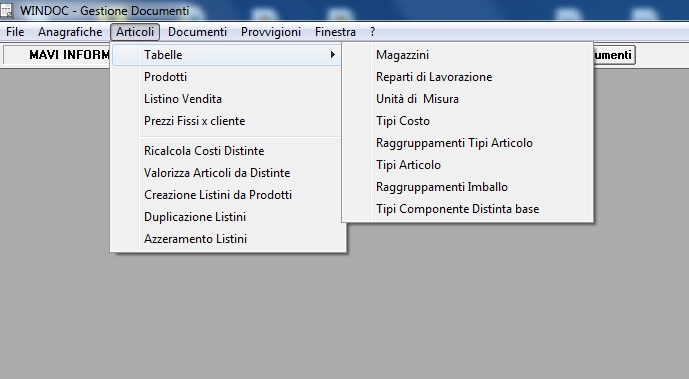
Task: Open the Documenti menu
Action: pyautogui.click(x=197, y=32)
